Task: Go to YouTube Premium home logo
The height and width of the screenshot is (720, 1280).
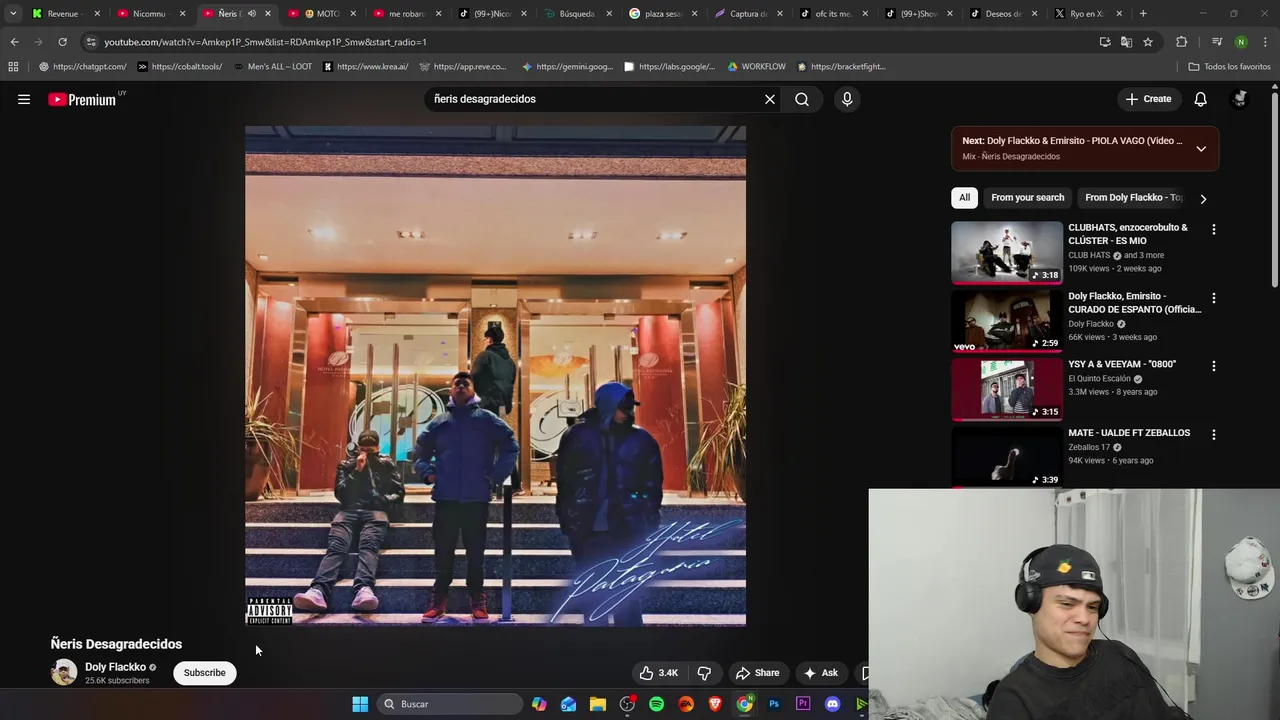Action: click(82, 99)
